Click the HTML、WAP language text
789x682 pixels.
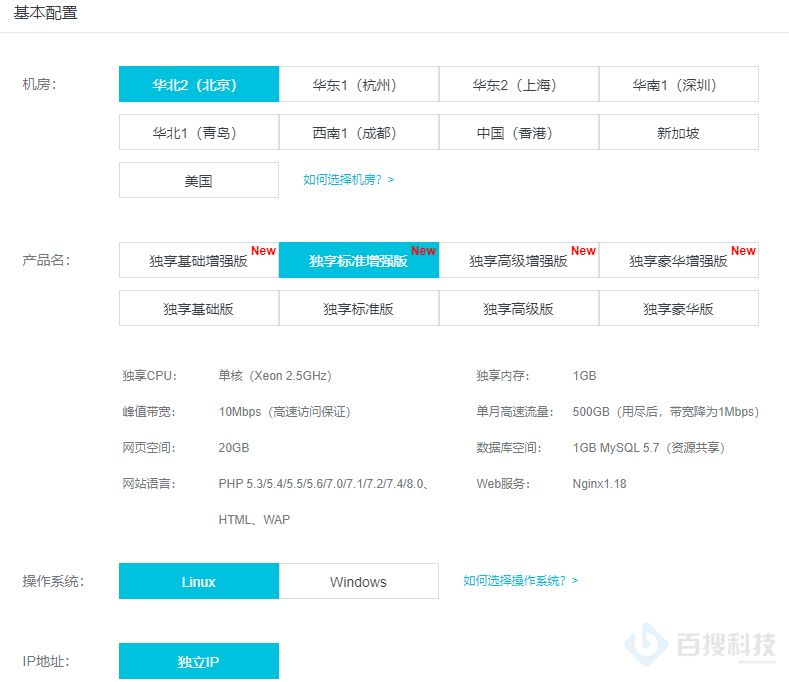(x=254, y=520)
